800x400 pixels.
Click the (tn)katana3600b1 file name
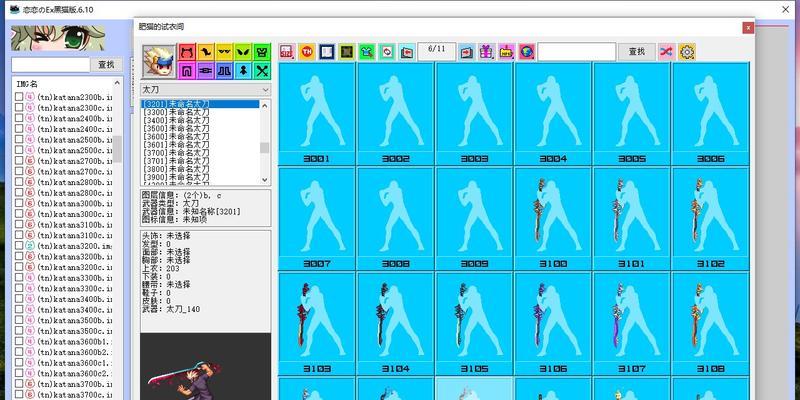(x=74, y=342)
